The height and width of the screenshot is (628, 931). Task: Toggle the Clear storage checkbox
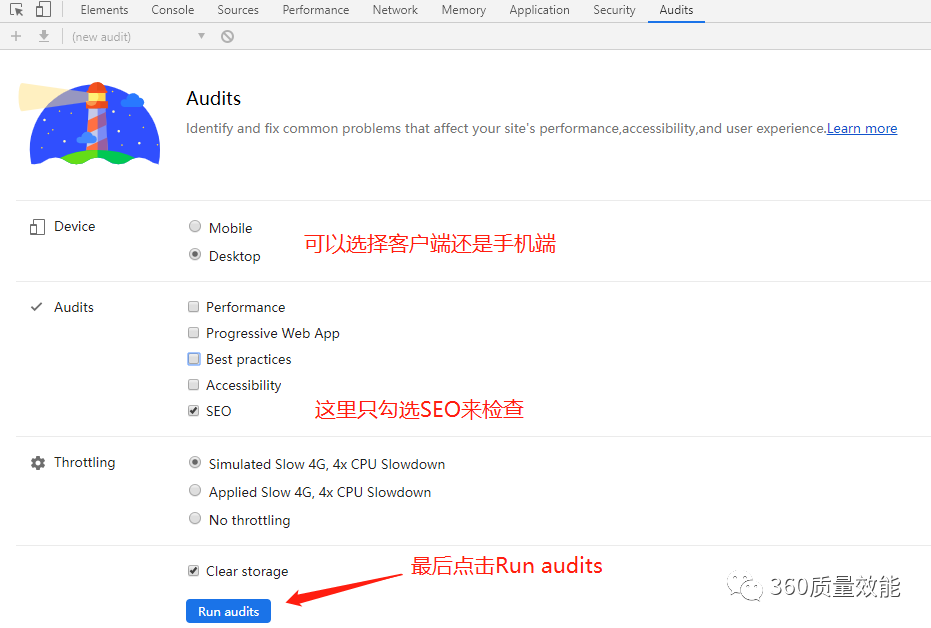(194, 571)
